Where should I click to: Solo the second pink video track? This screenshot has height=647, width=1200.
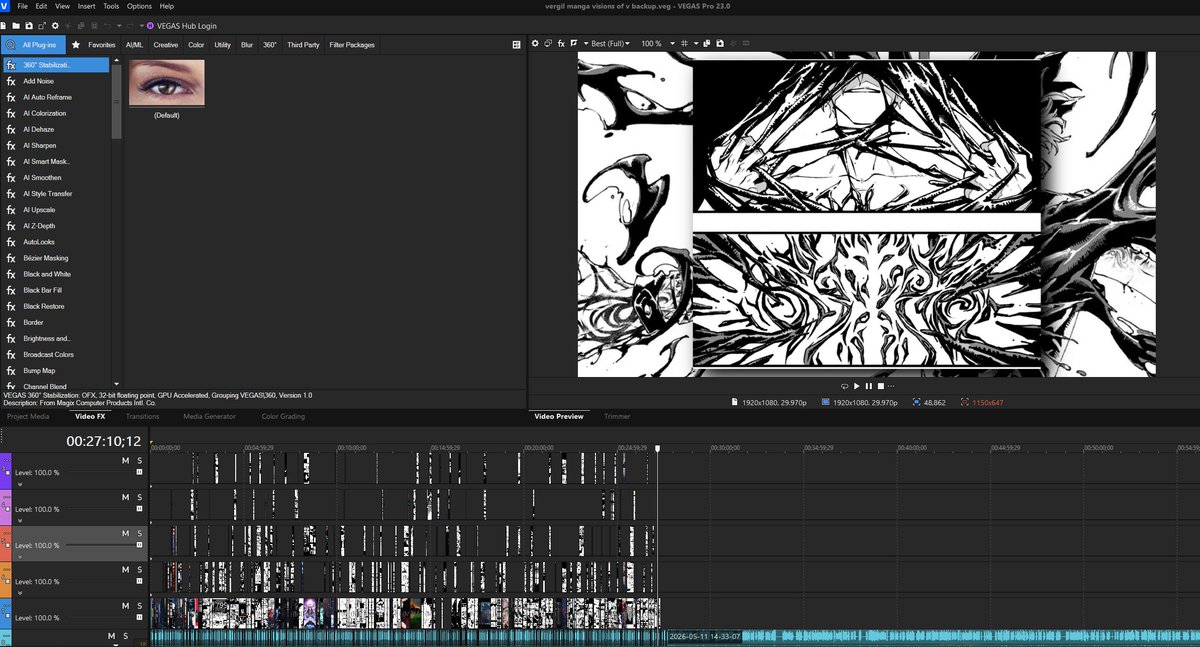[x=140, y=497]
